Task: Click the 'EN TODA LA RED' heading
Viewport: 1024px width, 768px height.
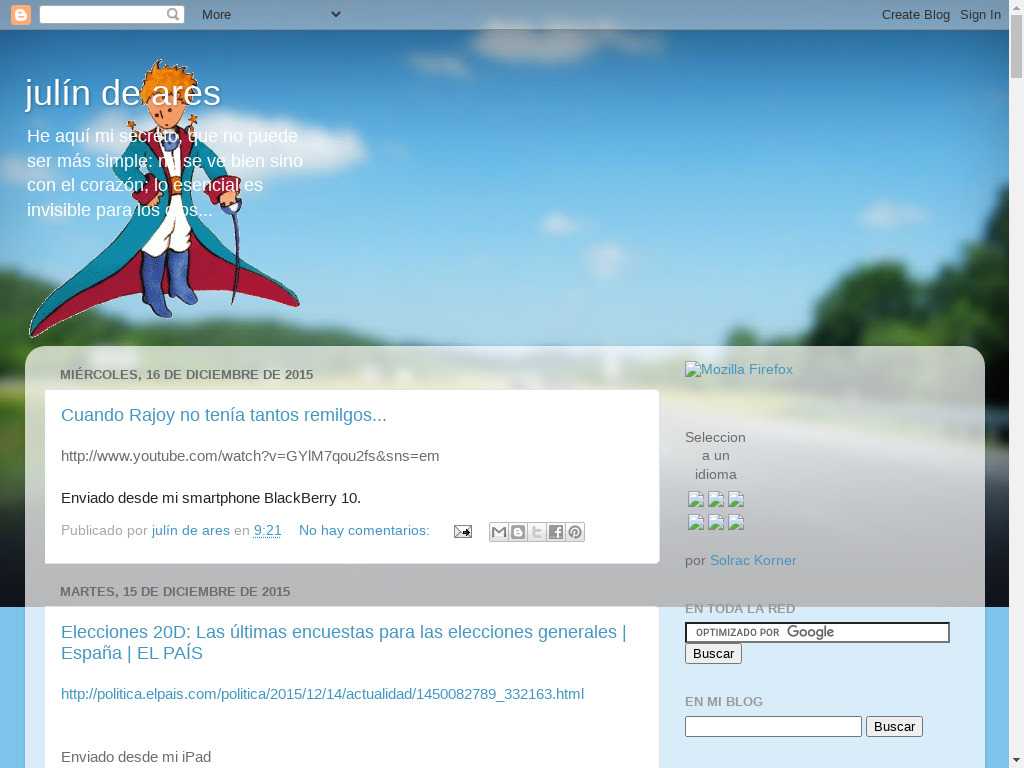Action: 740,609
